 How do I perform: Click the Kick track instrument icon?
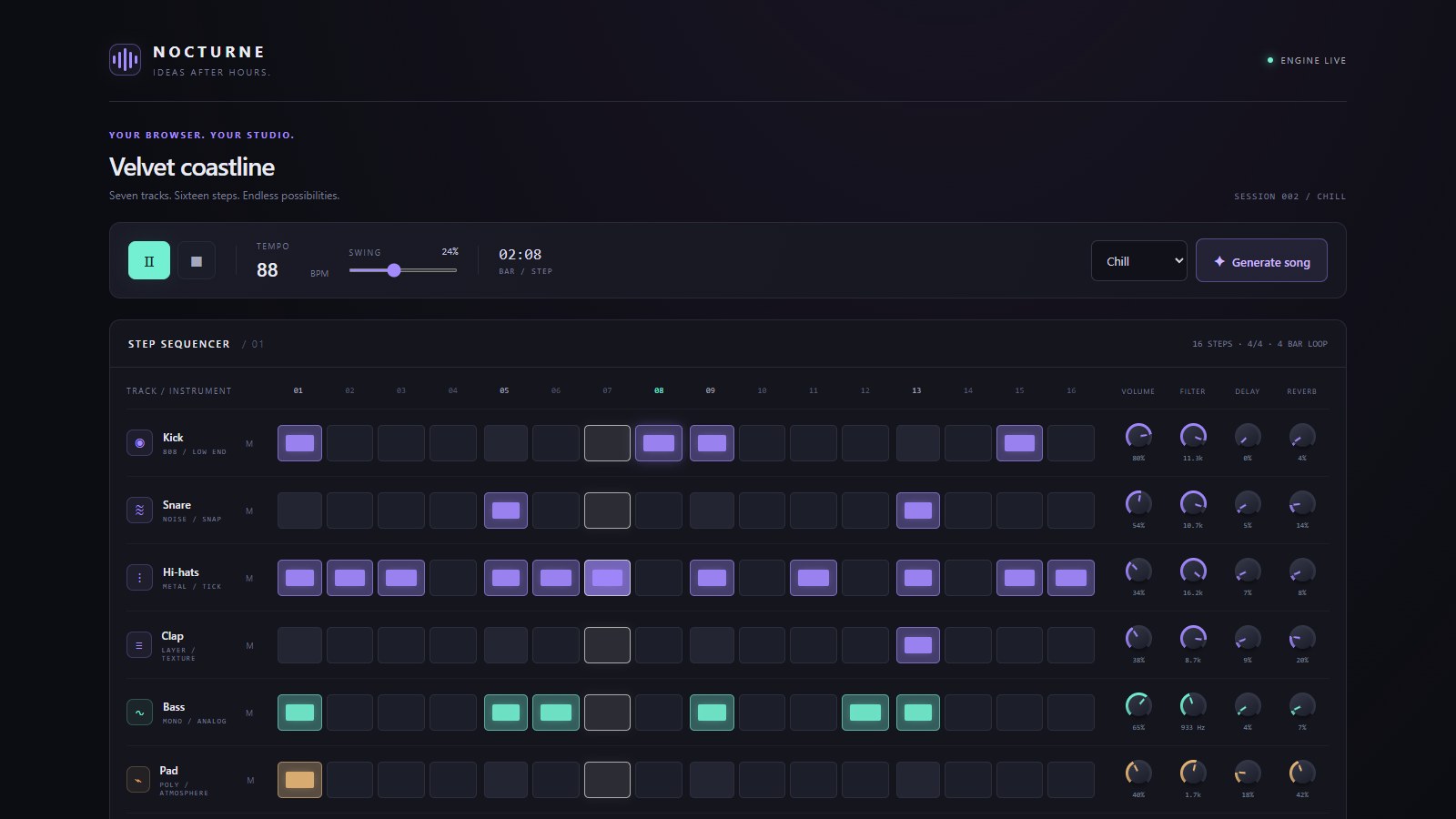(x=139, y=443)
